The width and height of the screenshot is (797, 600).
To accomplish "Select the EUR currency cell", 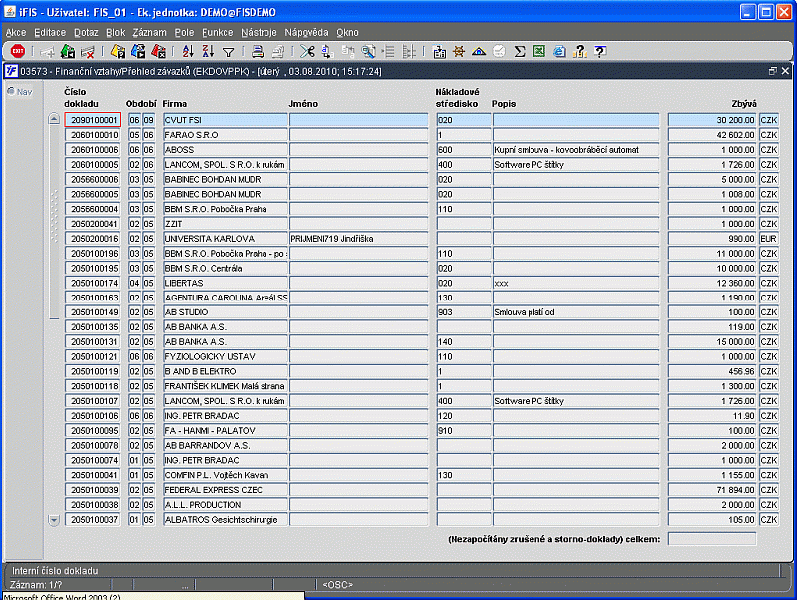I will pyautogui.click(x=769, y=238).
